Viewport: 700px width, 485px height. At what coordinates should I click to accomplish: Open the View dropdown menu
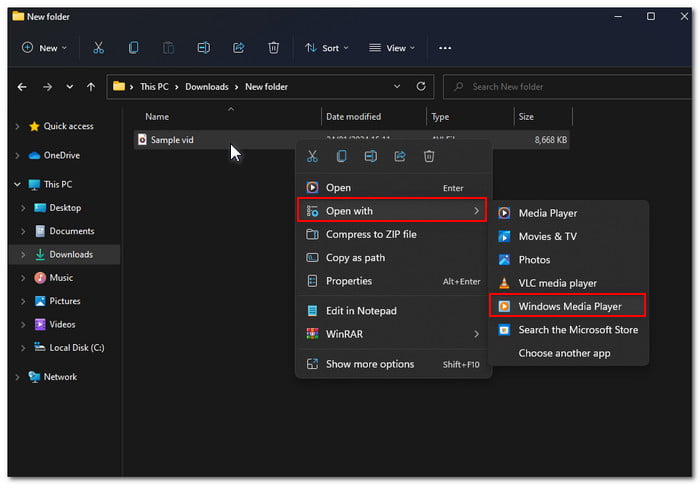pos(392,48)
